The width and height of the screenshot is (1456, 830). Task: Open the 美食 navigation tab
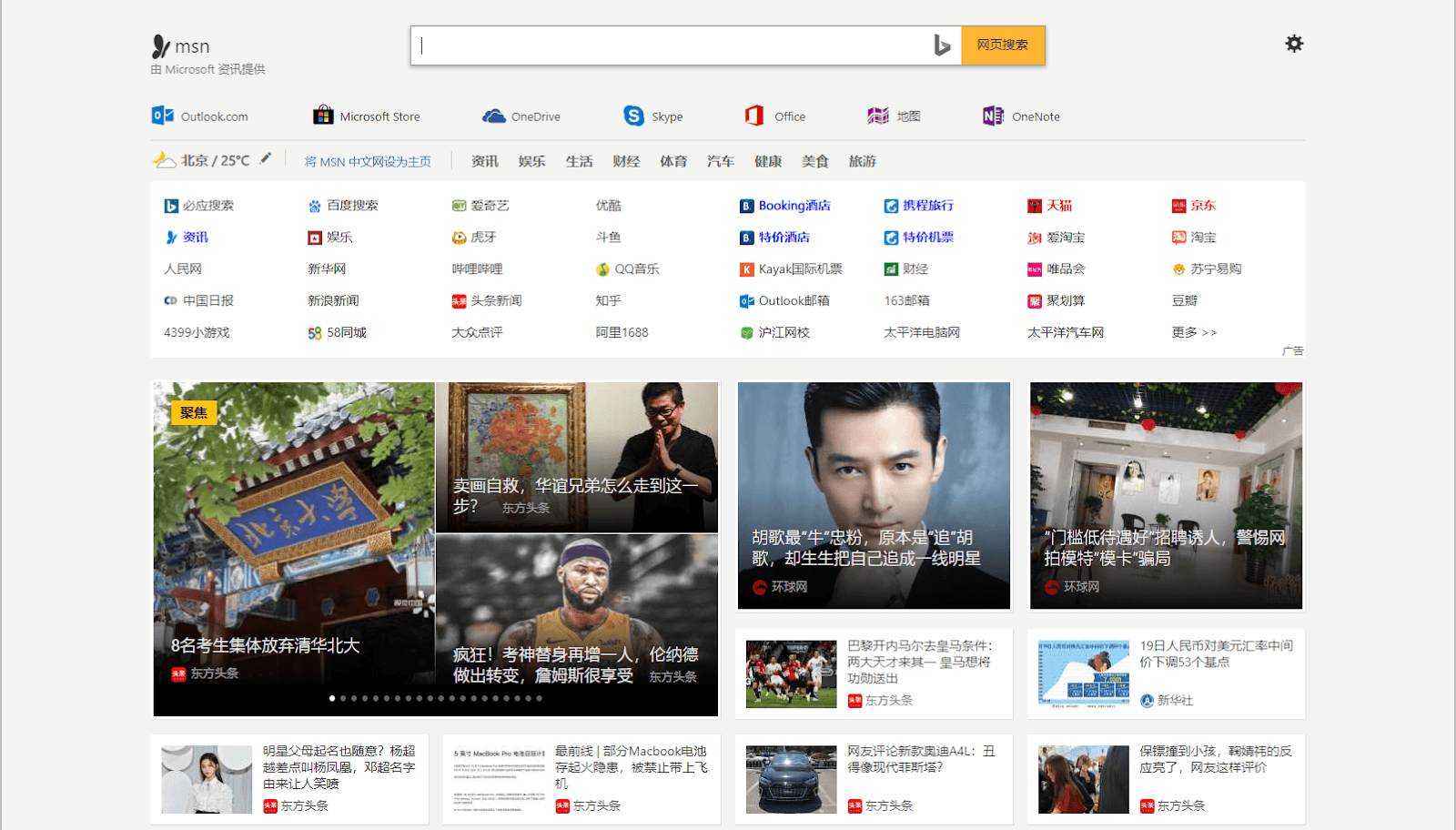coord(815,161)
